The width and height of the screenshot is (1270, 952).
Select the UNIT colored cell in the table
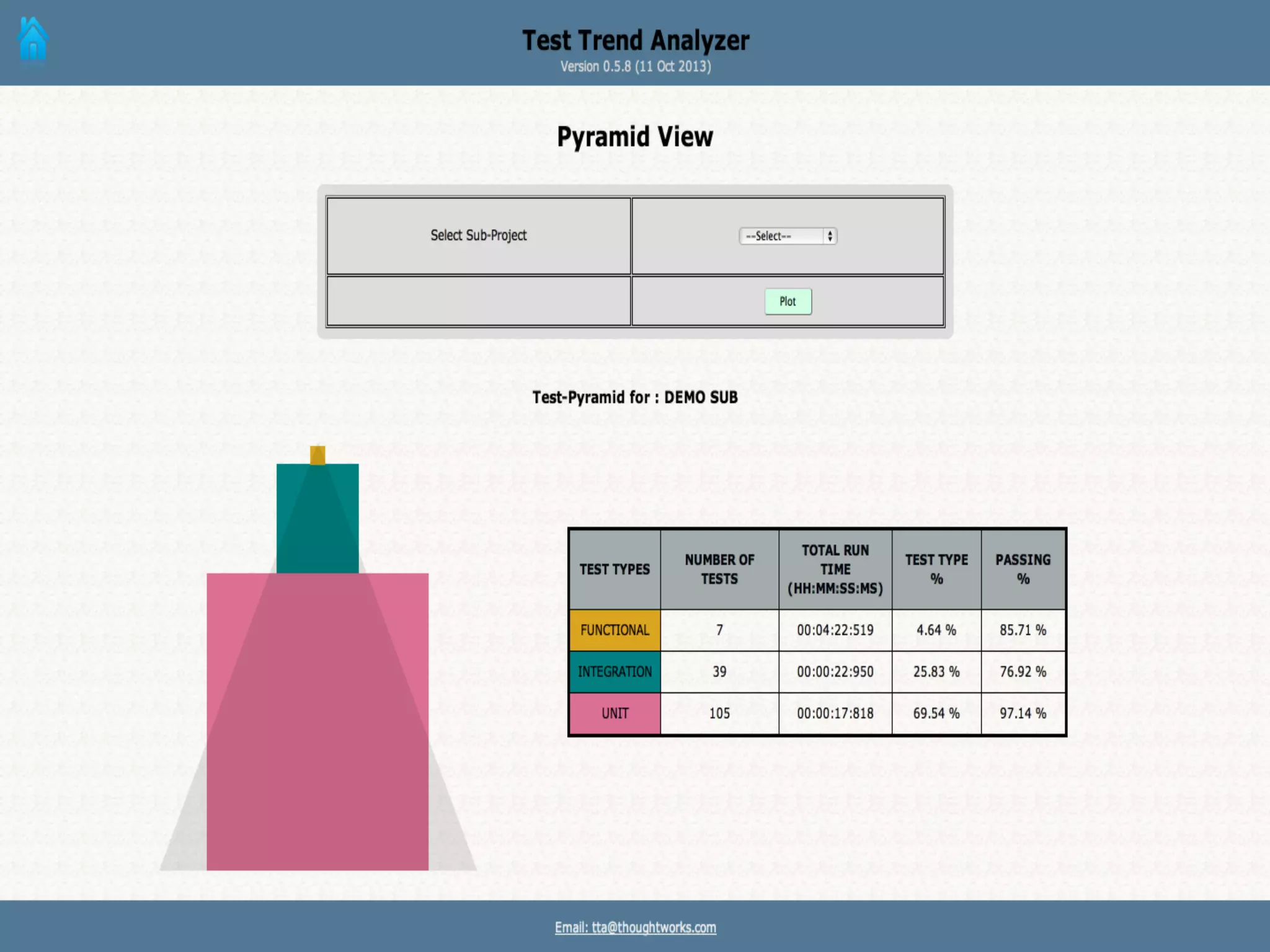615,713
